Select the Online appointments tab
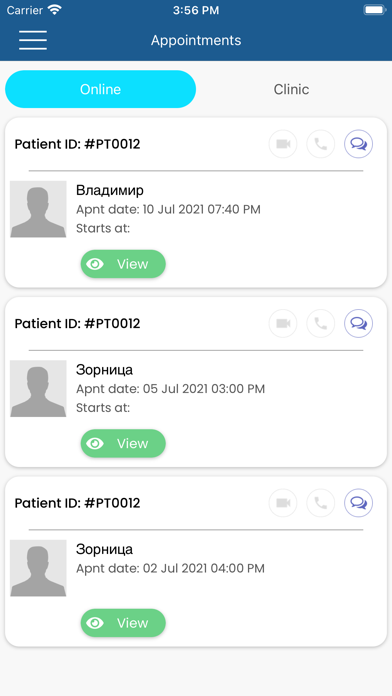The image size is (392, 696). (100, 89)
